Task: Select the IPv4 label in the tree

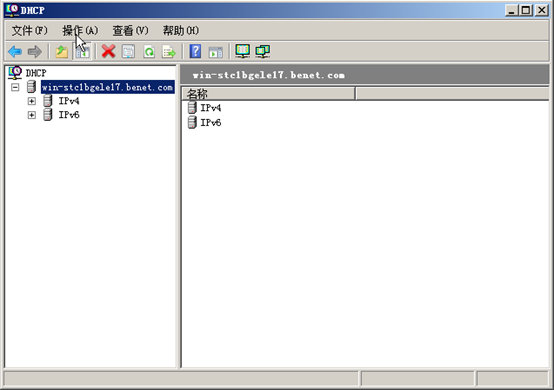Action: pyautogui.click(x=69, y=101)
